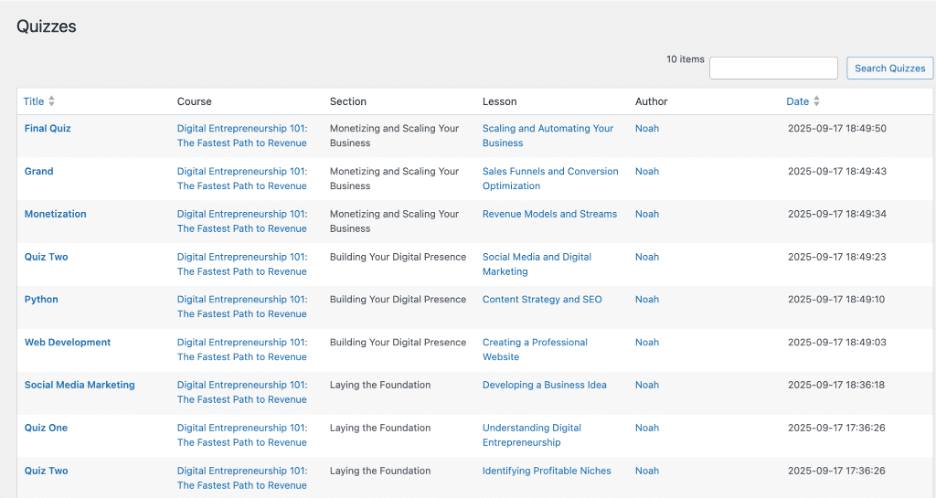The height and width of the screenshot is (498, 936).
Task: Click the Section column header
Action: [348, 102]
